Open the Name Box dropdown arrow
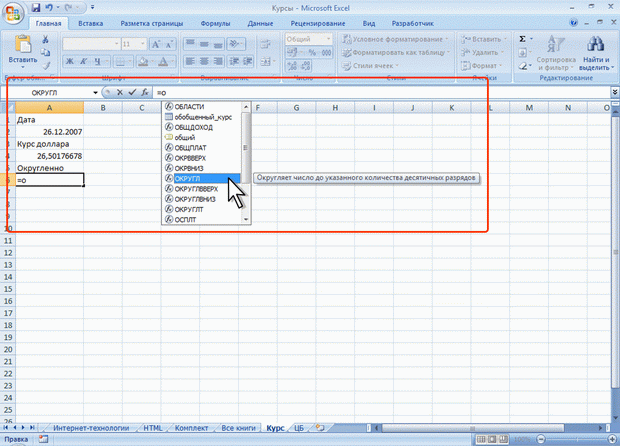 [x=96, y=92]
